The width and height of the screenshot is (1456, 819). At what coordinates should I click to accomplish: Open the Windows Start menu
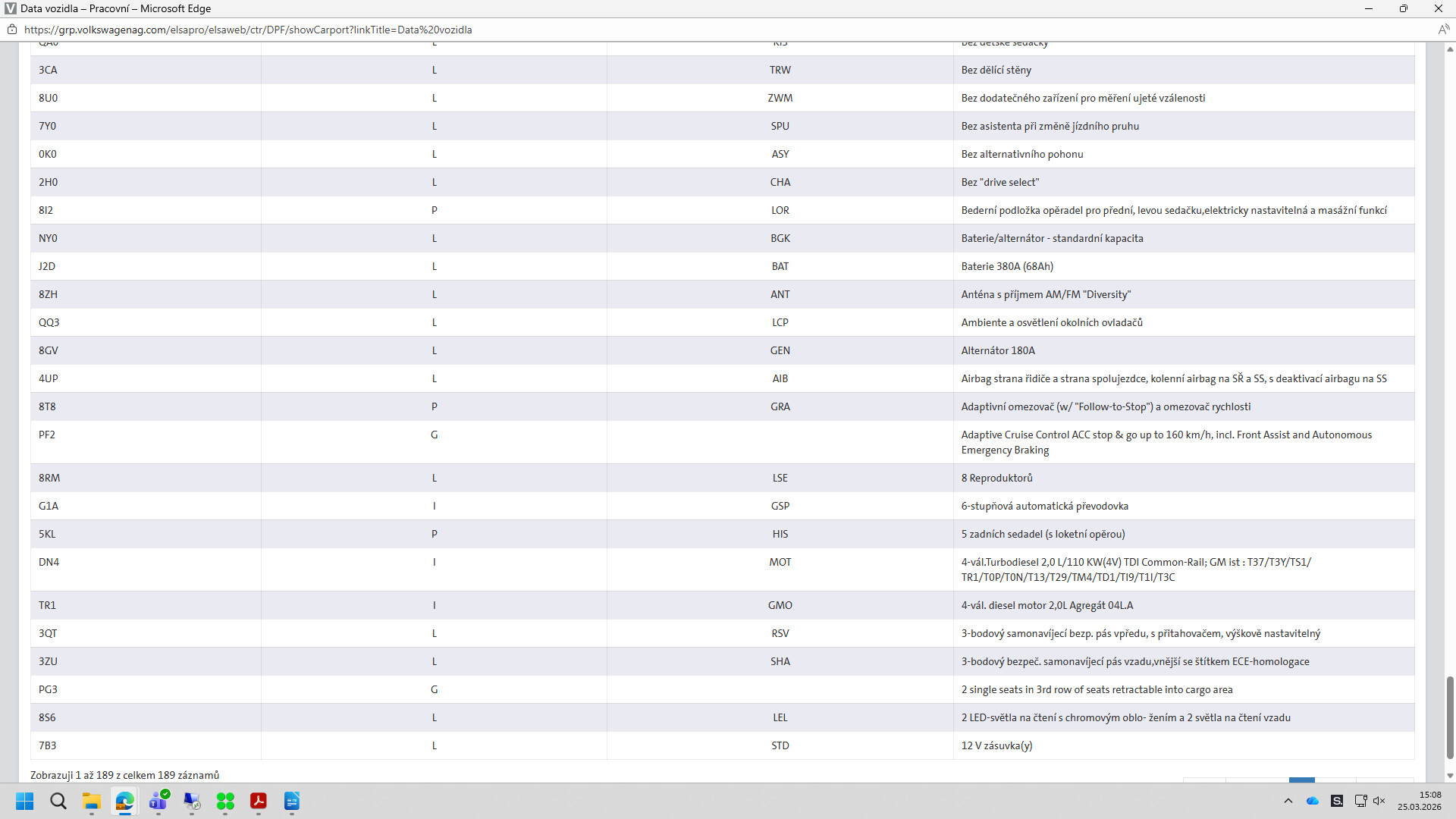(24, 801)
